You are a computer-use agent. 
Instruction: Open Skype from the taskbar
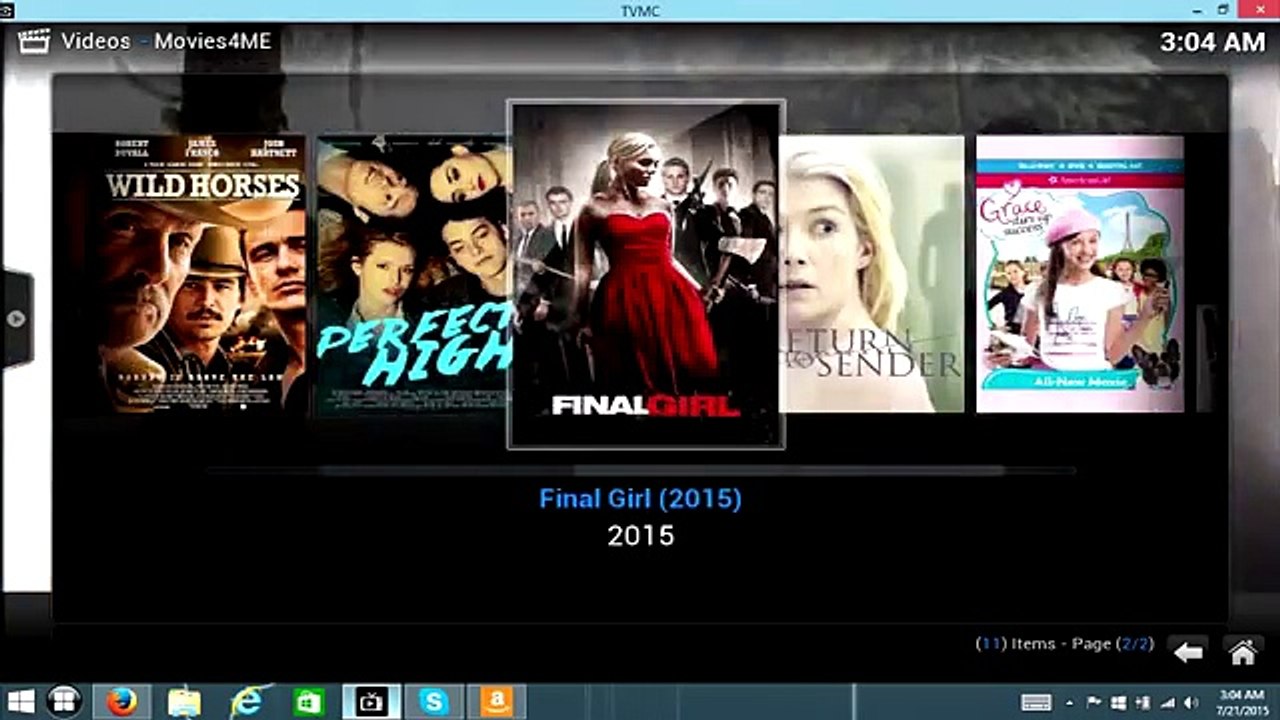(434, 702)
